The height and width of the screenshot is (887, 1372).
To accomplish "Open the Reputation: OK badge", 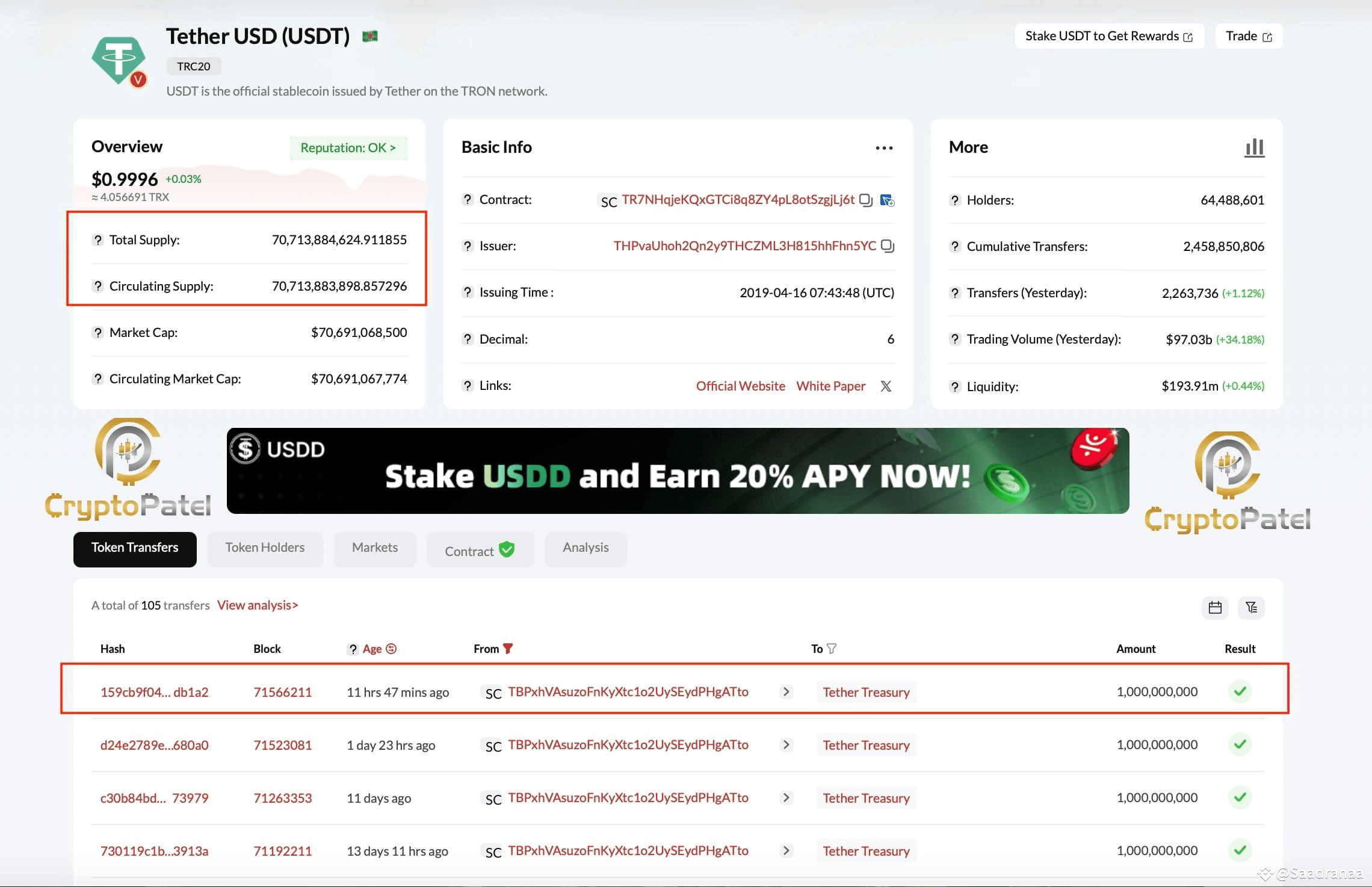I will tap(348, 148).
